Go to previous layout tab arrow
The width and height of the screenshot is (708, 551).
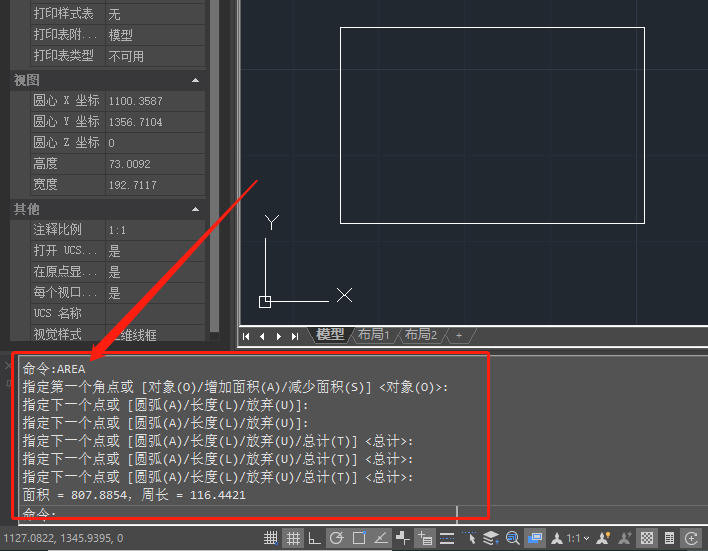262,336
